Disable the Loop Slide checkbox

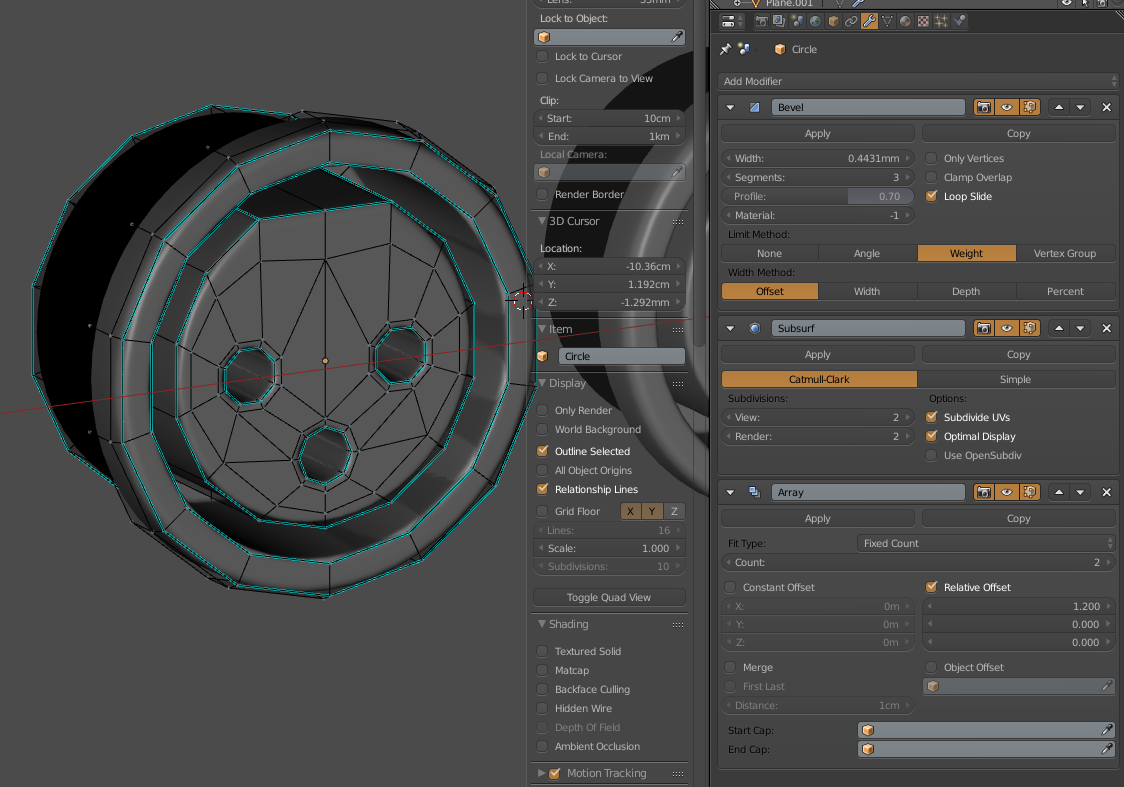tap(931, 196)
